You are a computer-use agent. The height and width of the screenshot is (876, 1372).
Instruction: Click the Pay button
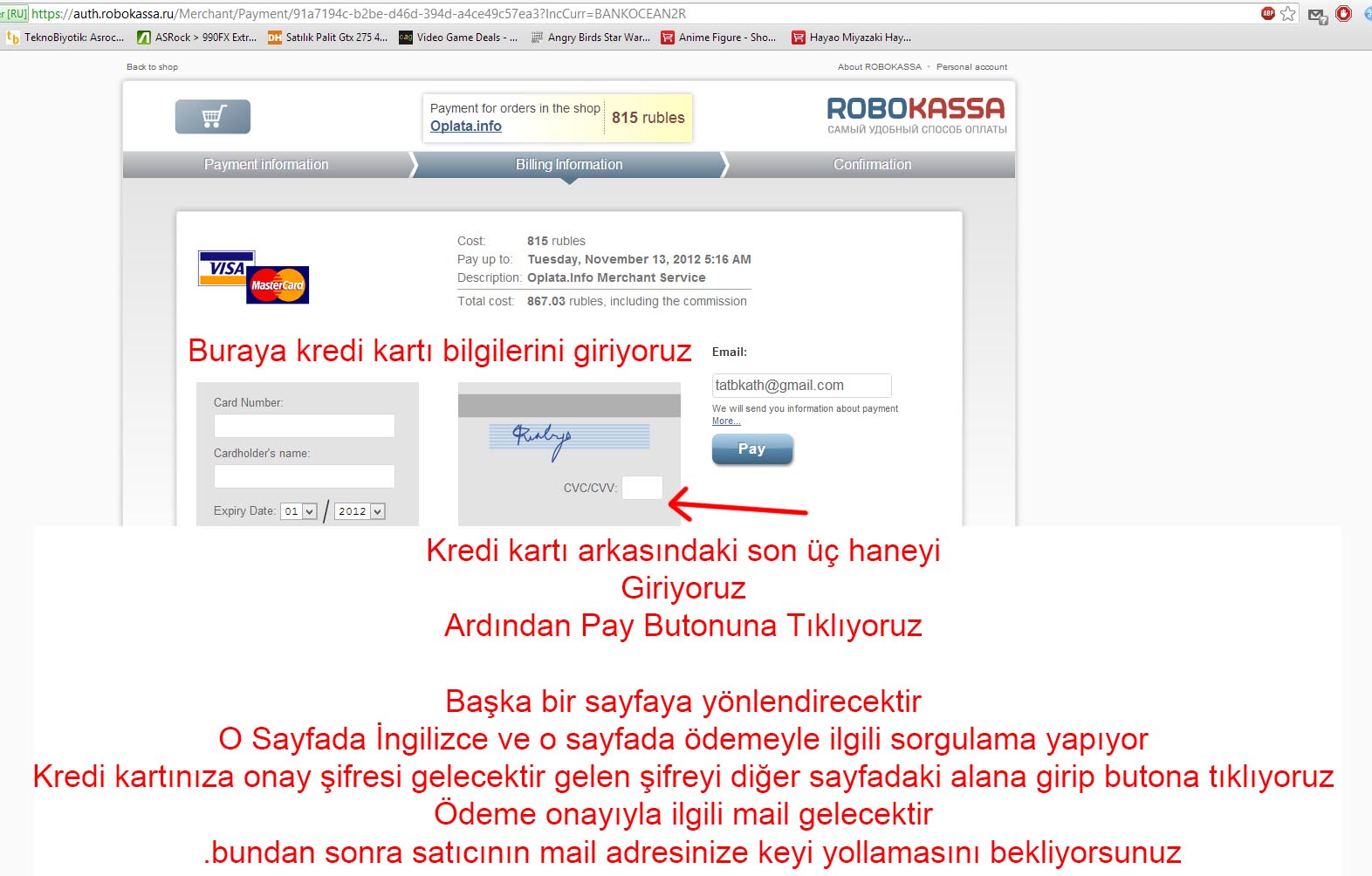[x=752, y=449]
